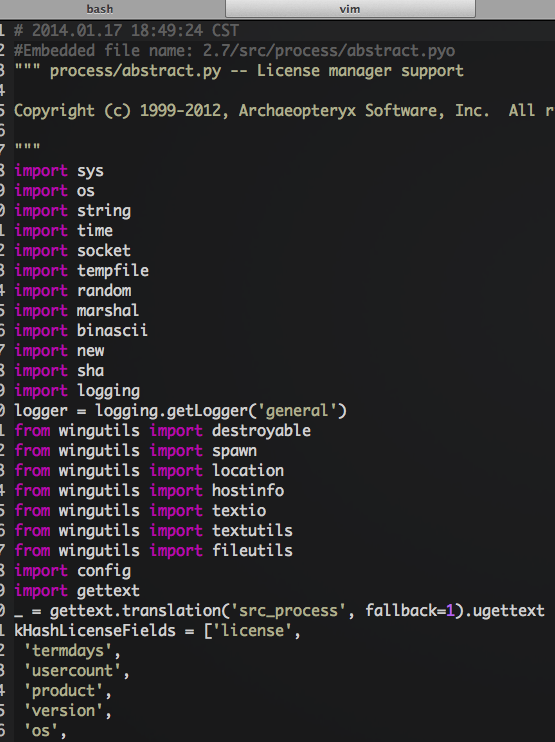Place cursor on 'import marshal' line
This screenshot has width=555, height=742.
click(76, 310)
